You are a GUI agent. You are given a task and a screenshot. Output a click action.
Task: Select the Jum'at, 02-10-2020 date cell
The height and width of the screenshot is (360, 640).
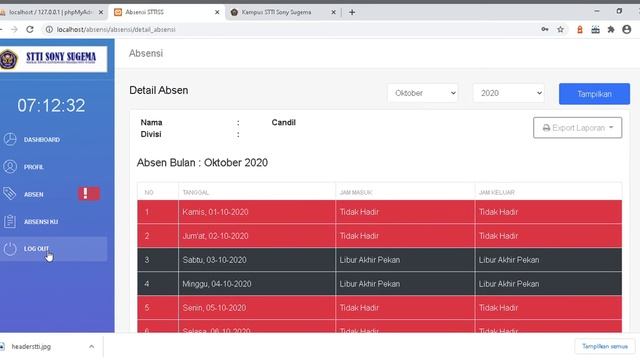point(257,236)
